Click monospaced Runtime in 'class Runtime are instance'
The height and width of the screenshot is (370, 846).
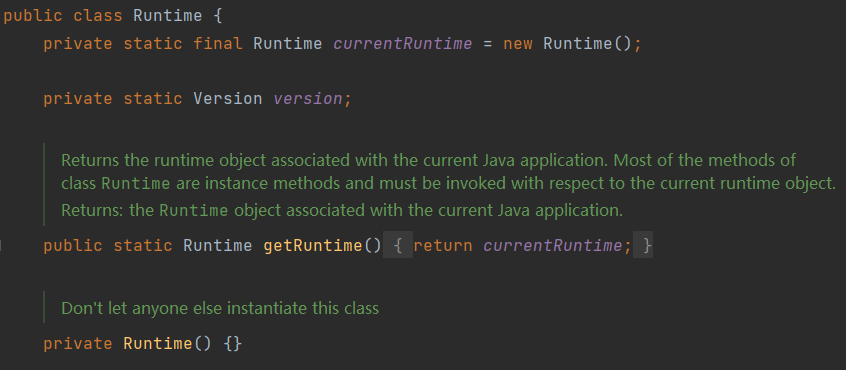click(x=135, y=184)
